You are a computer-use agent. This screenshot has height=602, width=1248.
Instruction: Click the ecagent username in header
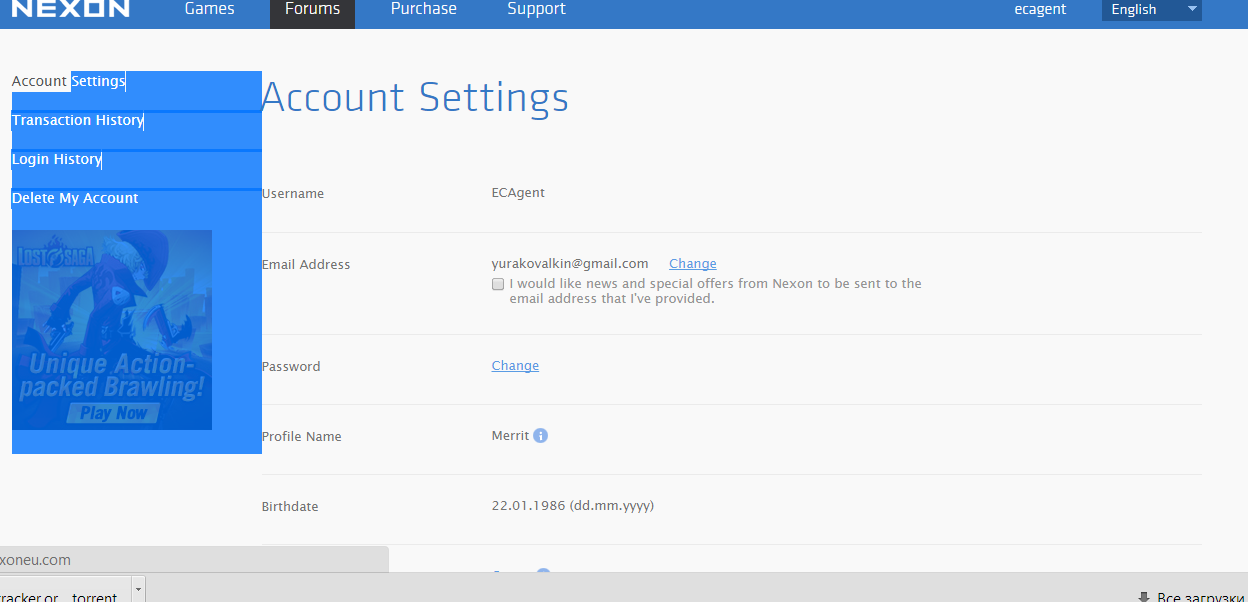(1040, 9)
